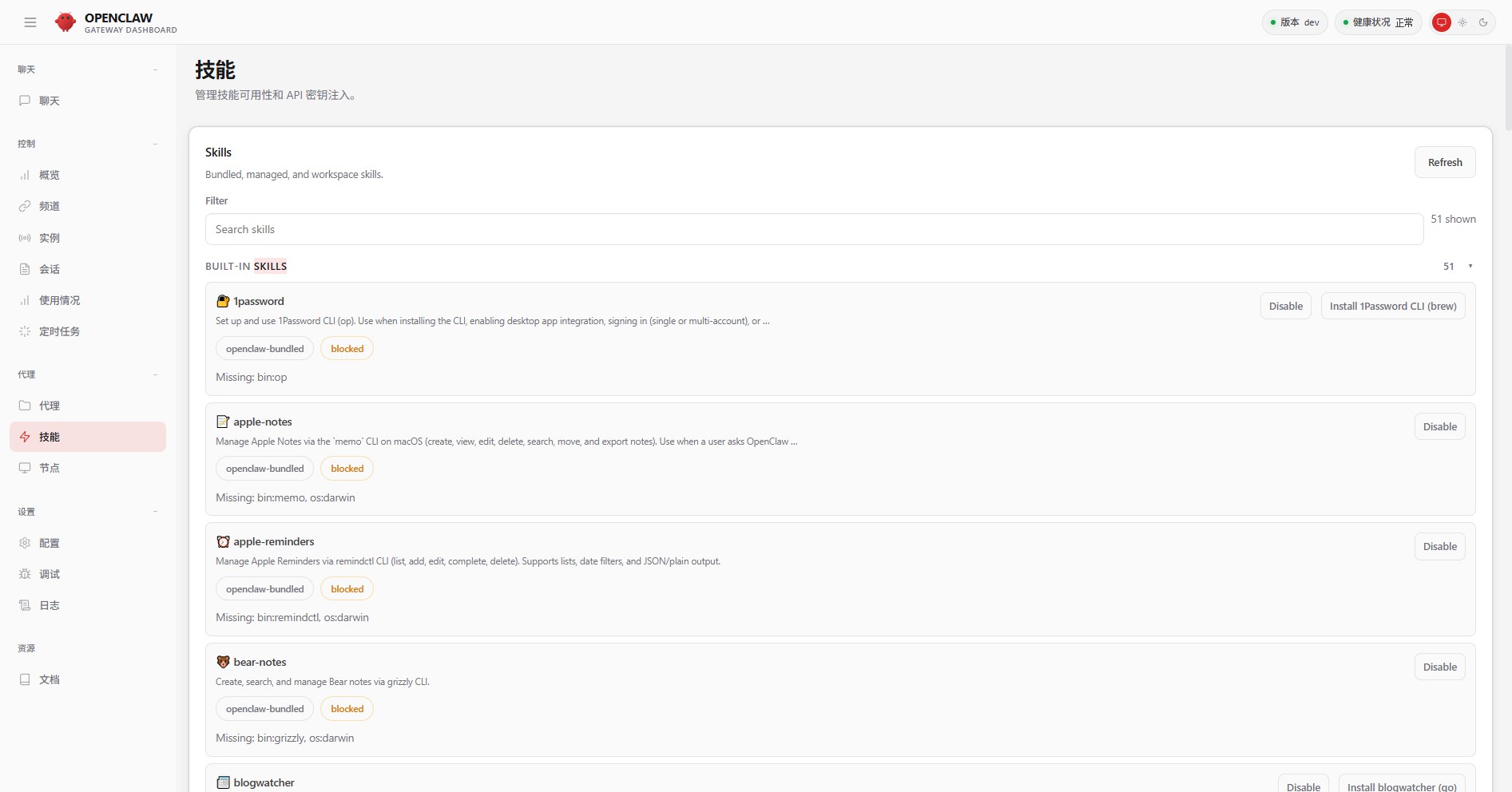Collapse the 聊天 sidebar section
The width and height of the screenshot is (1512, 792).
(155, 69)
